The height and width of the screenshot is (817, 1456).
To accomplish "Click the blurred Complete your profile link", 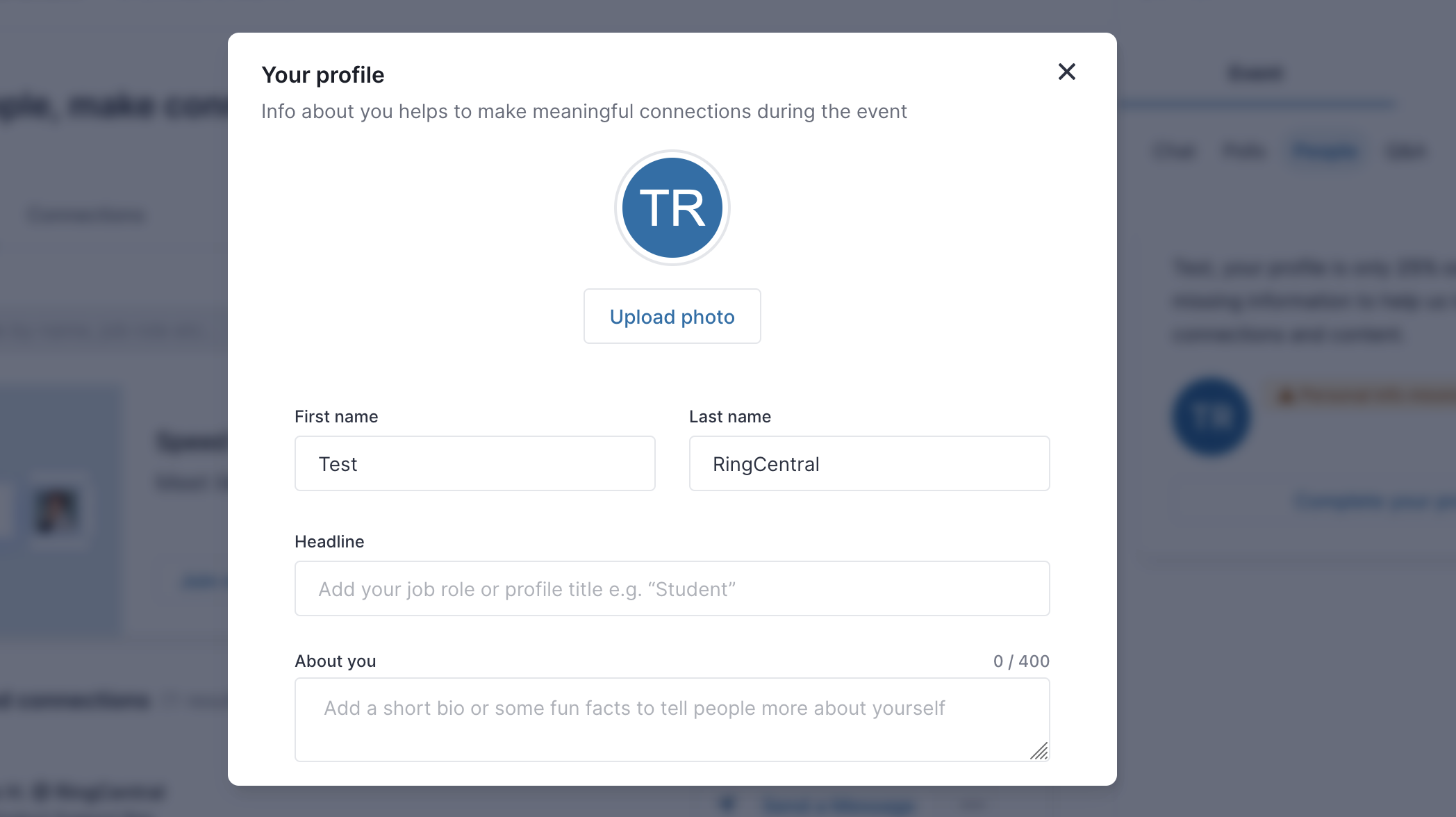I will pyautogui.click(x=1375, y=500).
